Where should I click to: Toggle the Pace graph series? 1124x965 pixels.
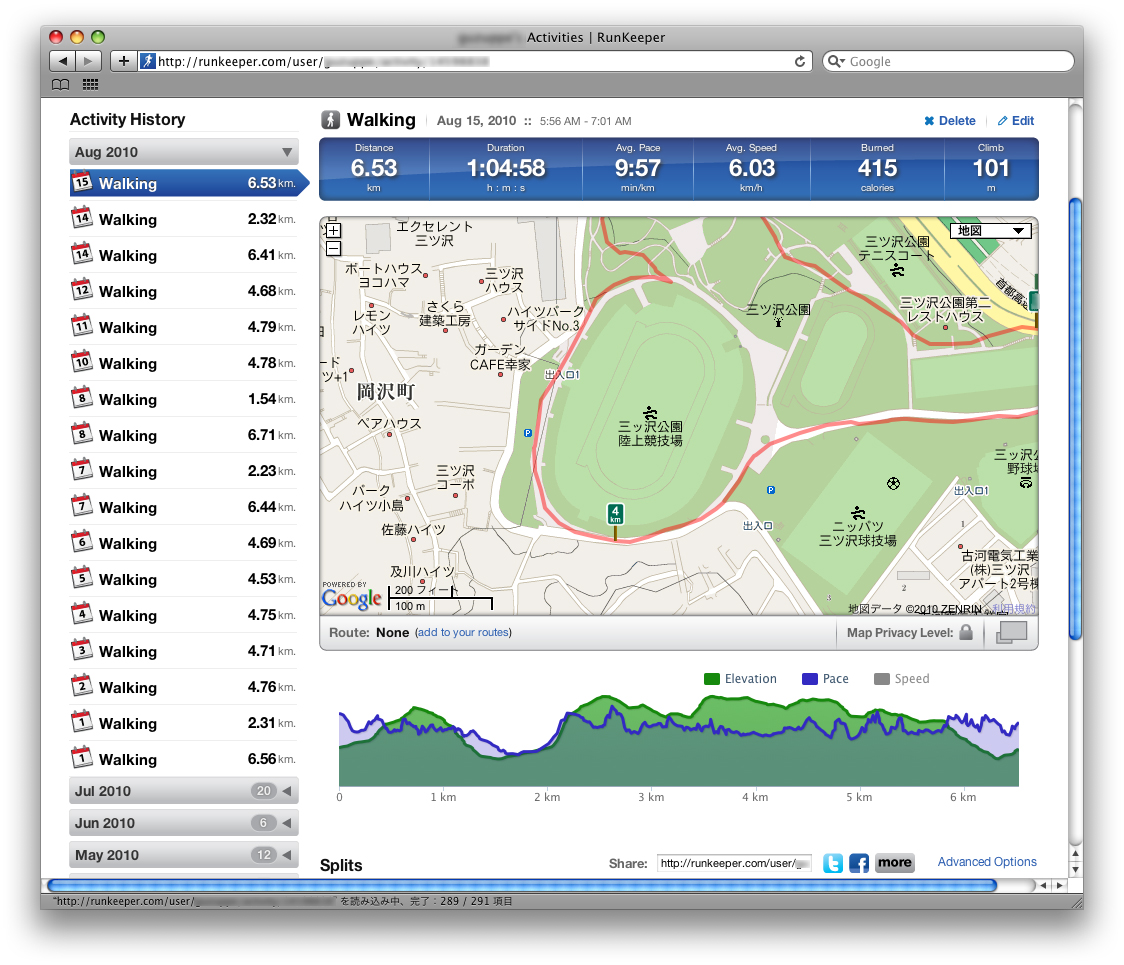(x=825, y=679)
